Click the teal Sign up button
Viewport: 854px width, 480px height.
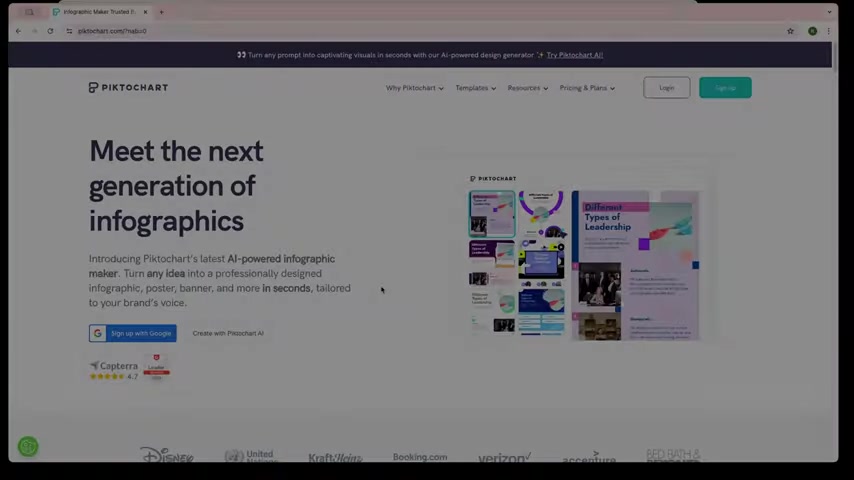pyautogui.click(x=725, y=88)
